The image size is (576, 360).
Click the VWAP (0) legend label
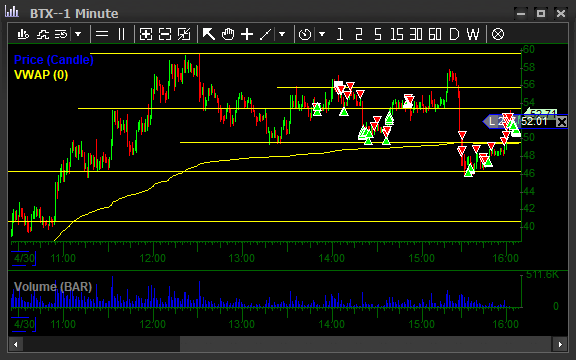click(x=41, y=75)
